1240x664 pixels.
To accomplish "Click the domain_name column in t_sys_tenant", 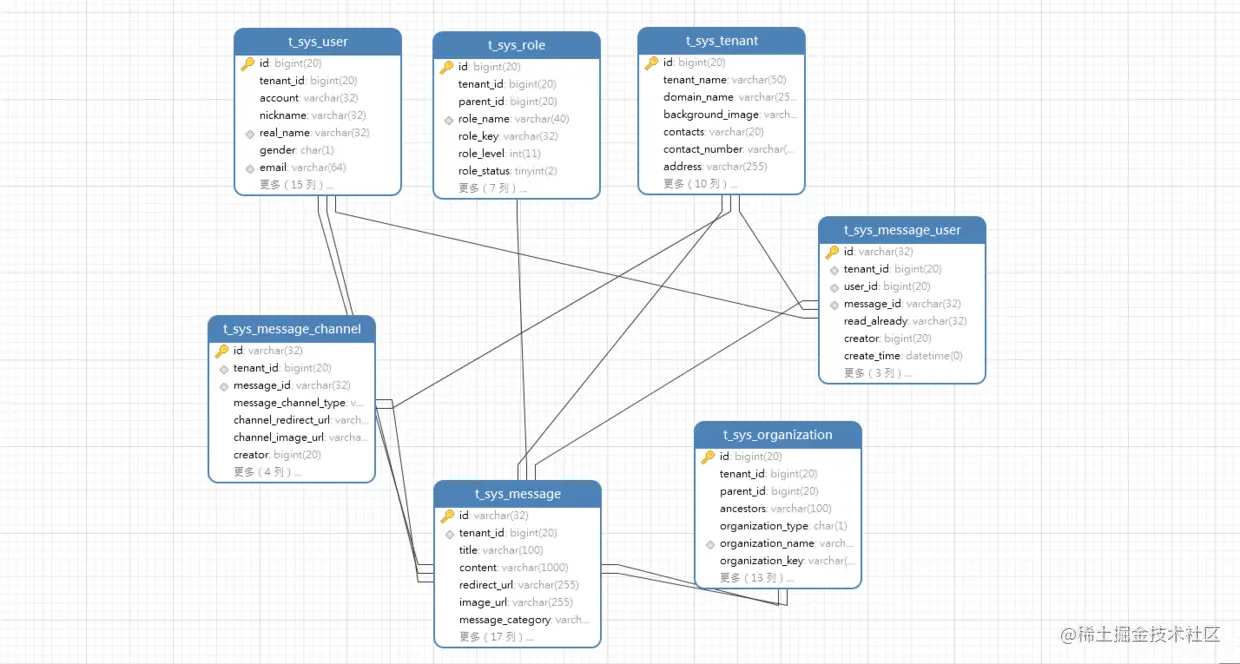I will pos(730,97).
